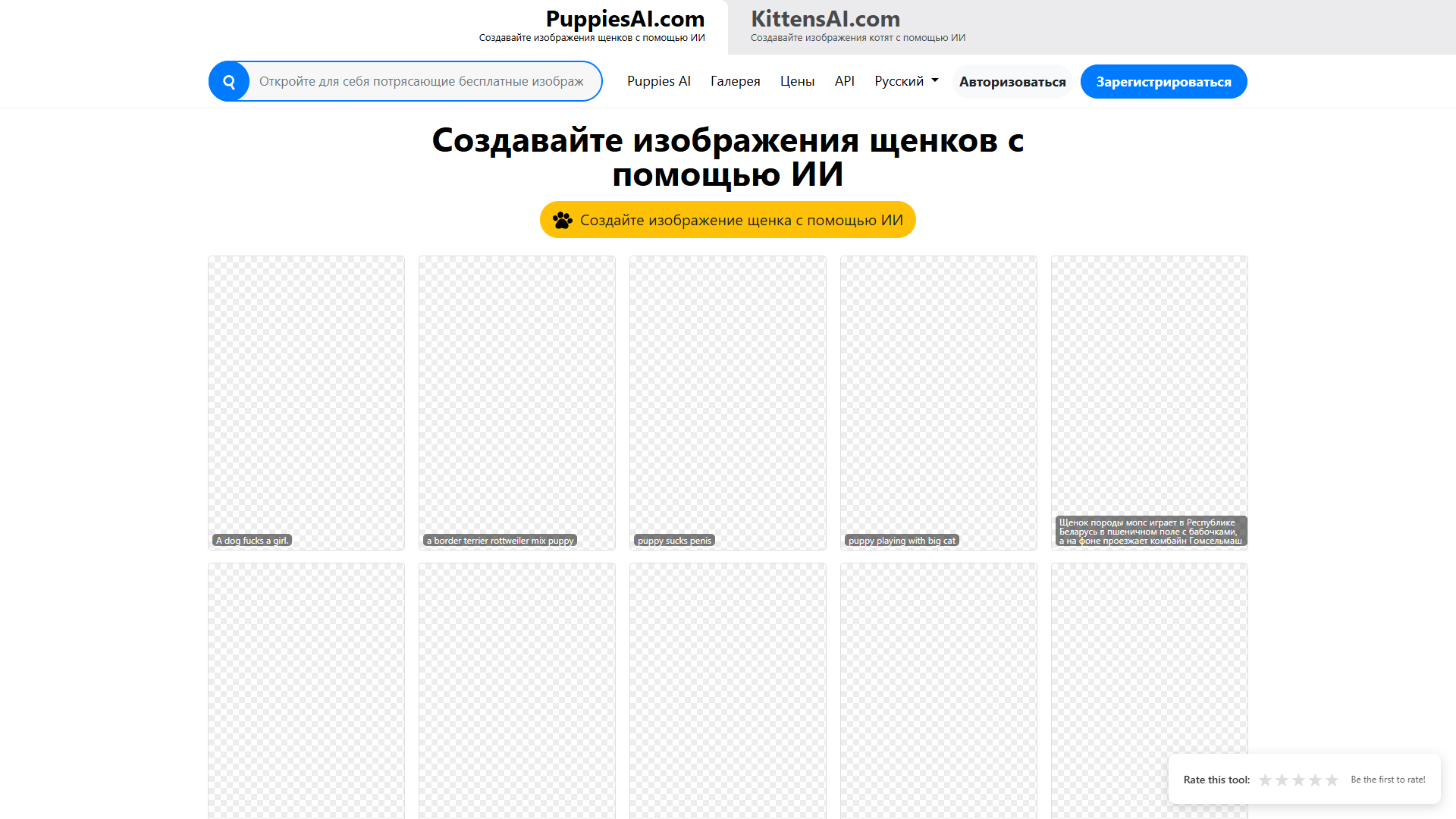The width and height of the screenshot is (1456, 819).
Task: Rate the tool two stars
Action: click(x=1282, y=780)
